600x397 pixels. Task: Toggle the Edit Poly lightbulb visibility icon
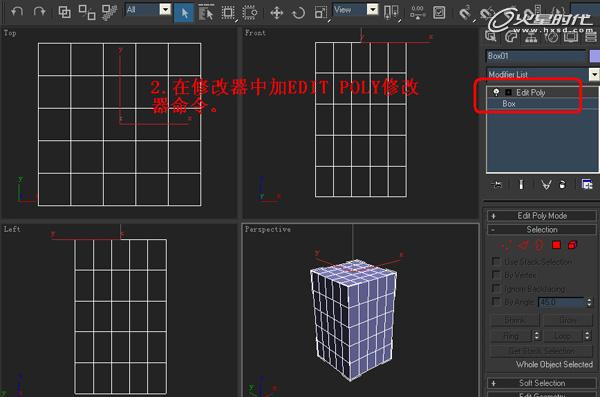tap(496, 92)
